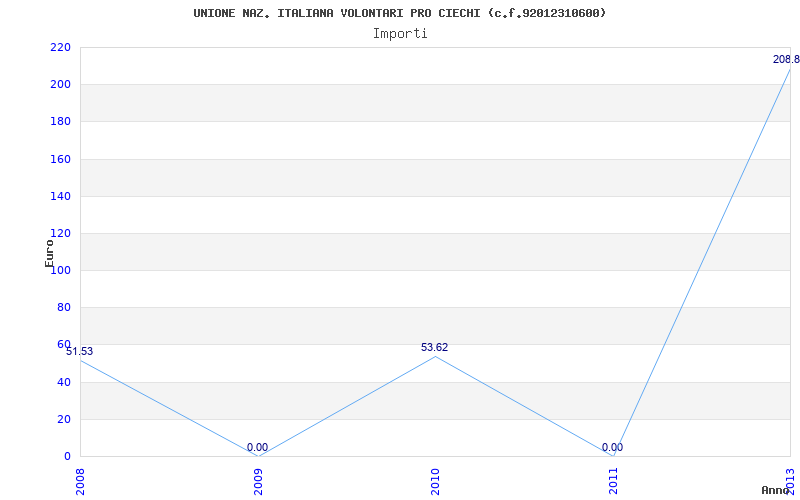Image resolution: width=800 pixels, height=500 pixels.
Task: Select the 0 y-axis tick label
Action: click(x=67, y=456)
